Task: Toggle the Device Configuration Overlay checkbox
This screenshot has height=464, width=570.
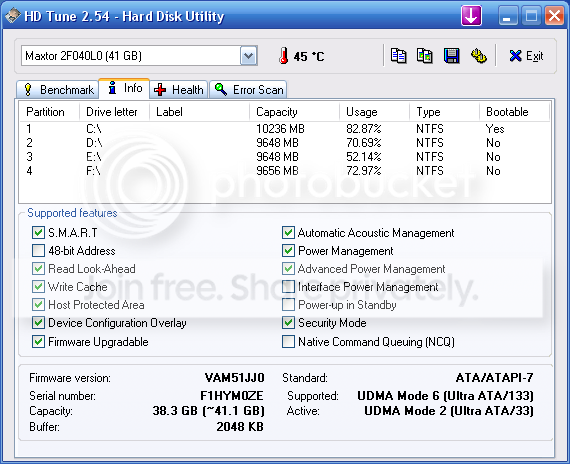Action: 38,323
